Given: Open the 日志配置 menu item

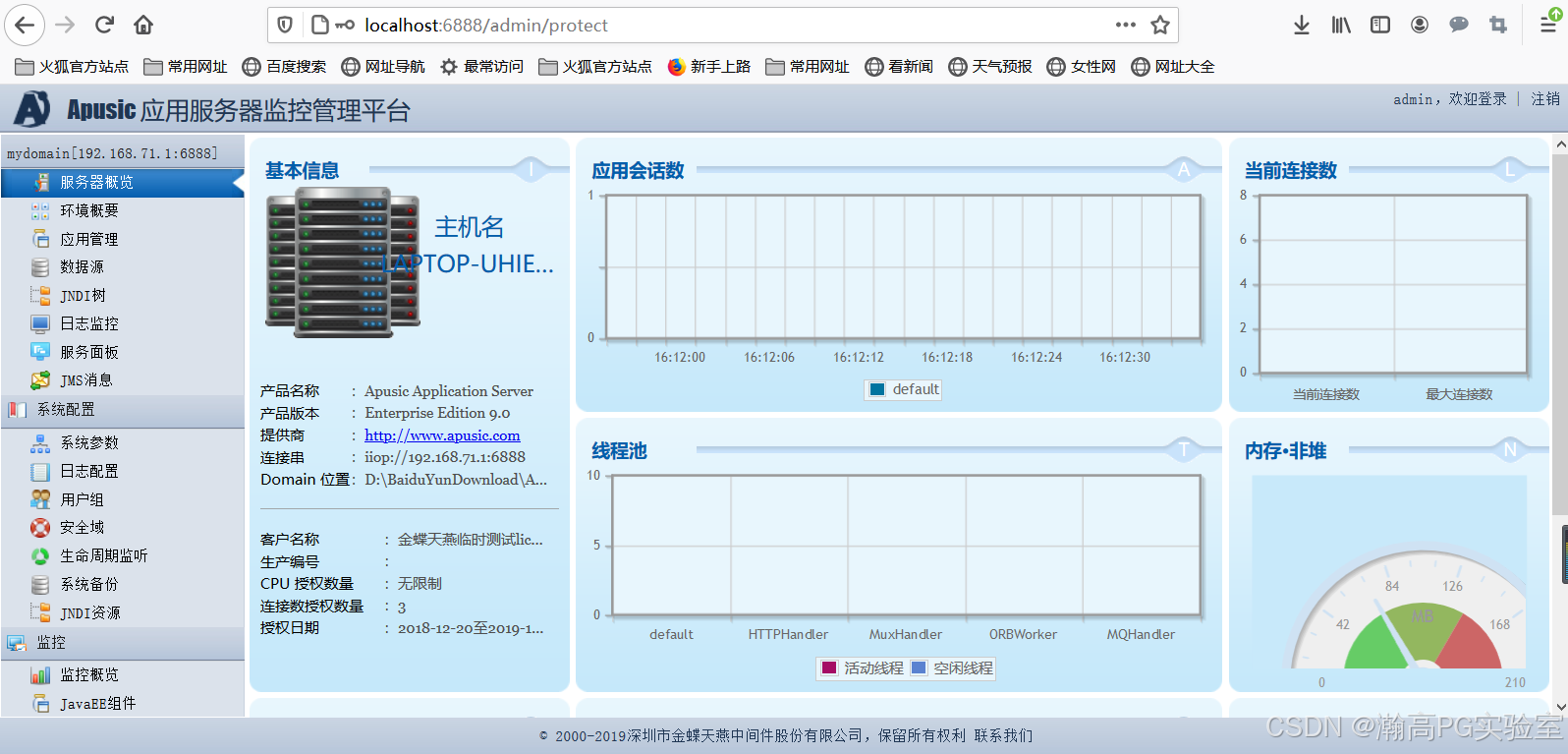Looking at the screenshot, I should pos(89,472).
